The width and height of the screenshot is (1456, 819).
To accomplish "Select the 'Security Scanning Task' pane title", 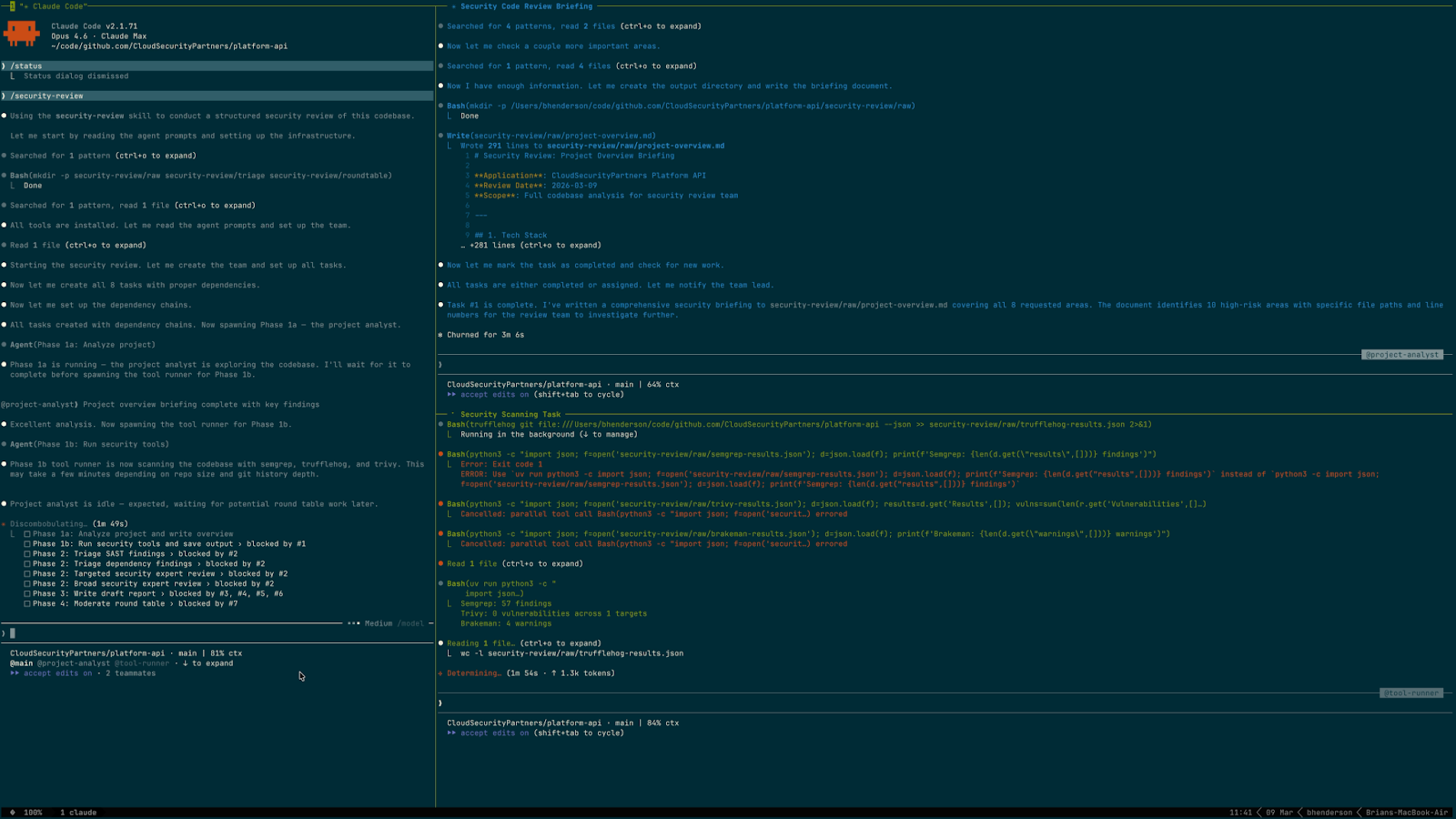I will [x=511, y=415].
